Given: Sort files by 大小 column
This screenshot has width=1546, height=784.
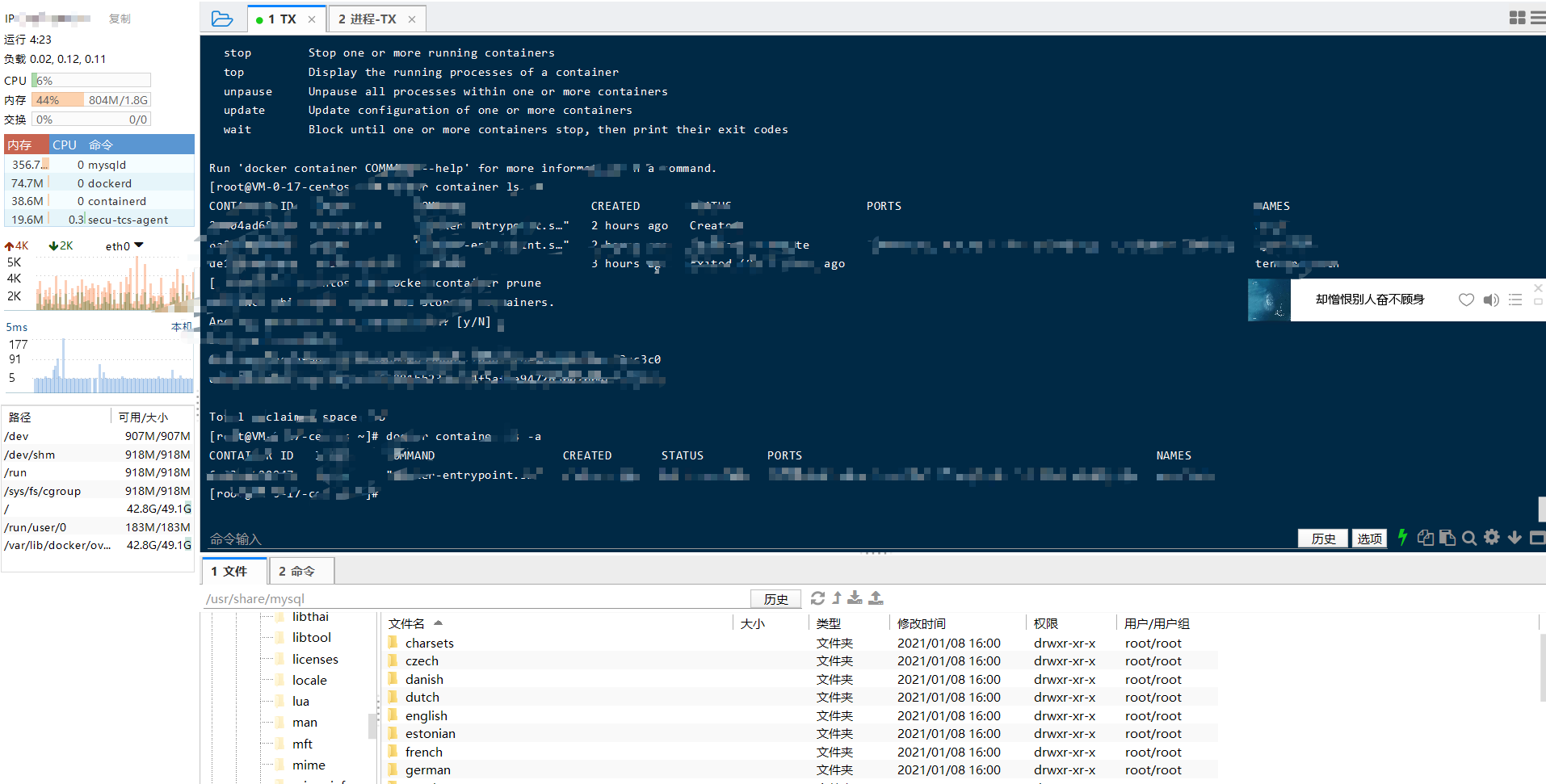Looking at the screenshot, I should [x=753, y=623].
